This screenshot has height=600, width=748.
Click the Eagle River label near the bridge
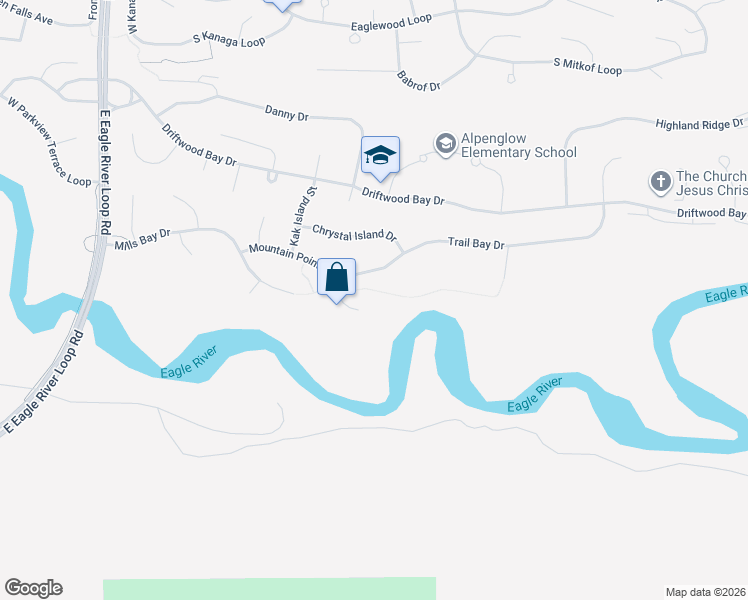pos(189,362)
